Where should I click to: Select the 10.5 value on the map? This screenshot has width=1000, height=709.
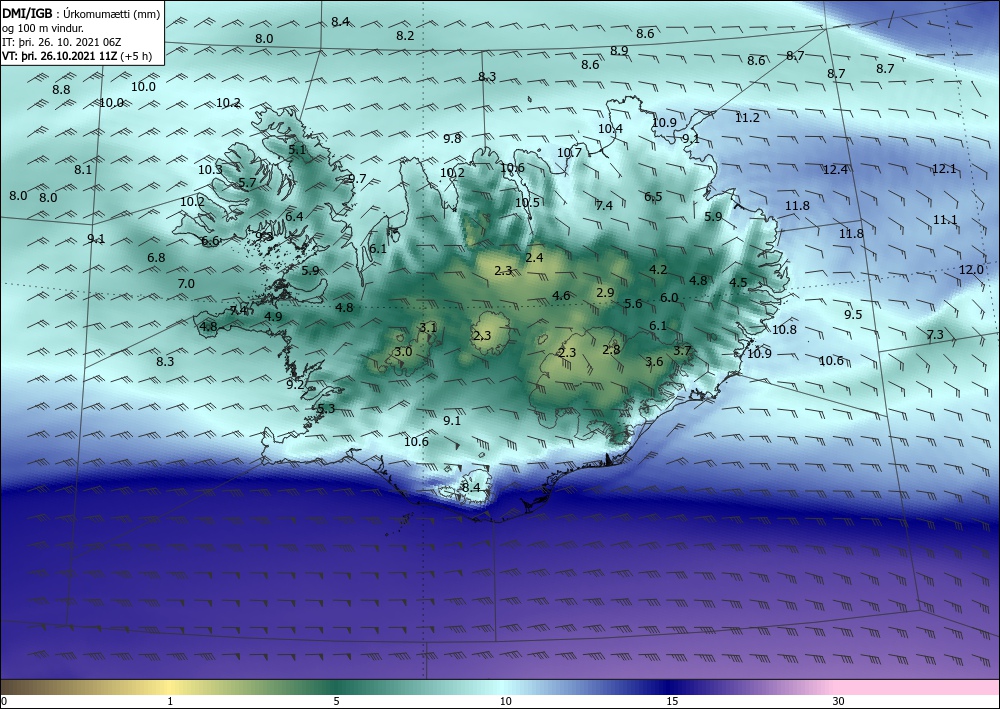527,203
